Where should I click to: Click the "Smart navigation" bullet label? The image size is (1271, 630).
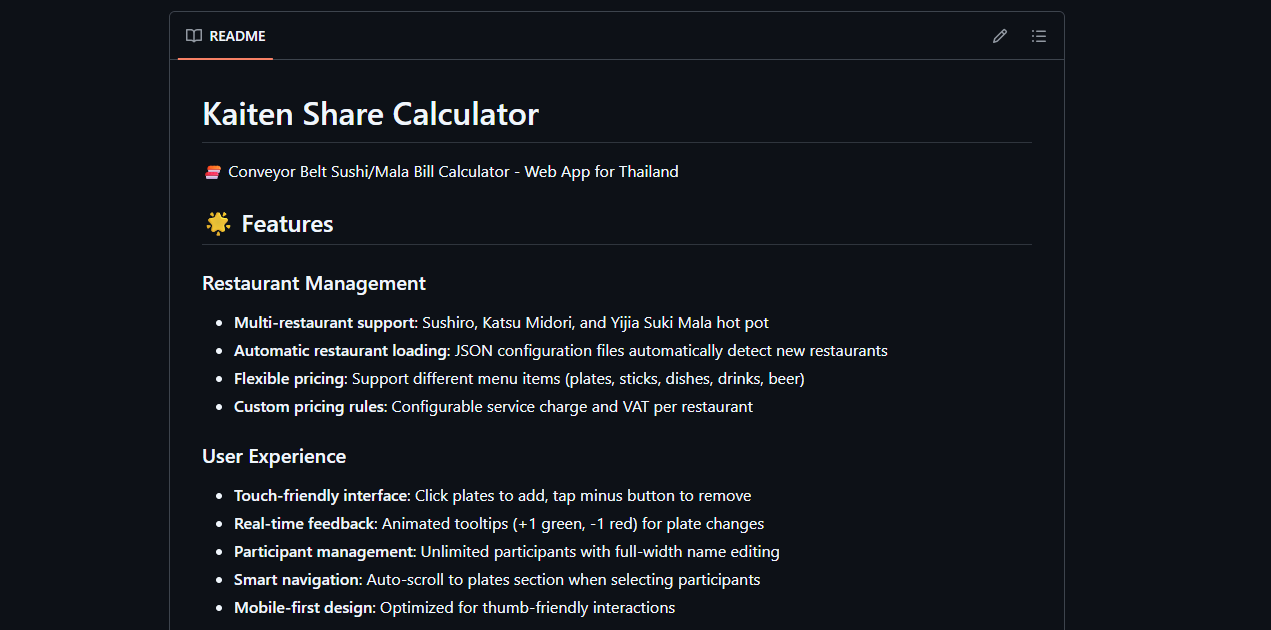click(x=297, y=580)
